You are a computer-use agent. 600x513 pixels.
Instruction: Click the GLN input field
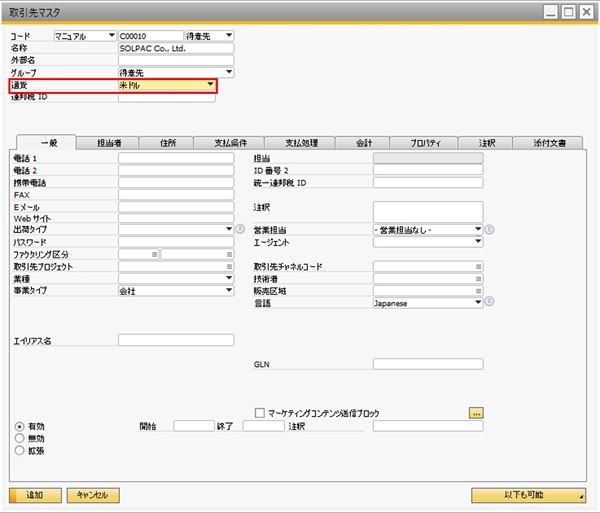click(x=428, y=364)
